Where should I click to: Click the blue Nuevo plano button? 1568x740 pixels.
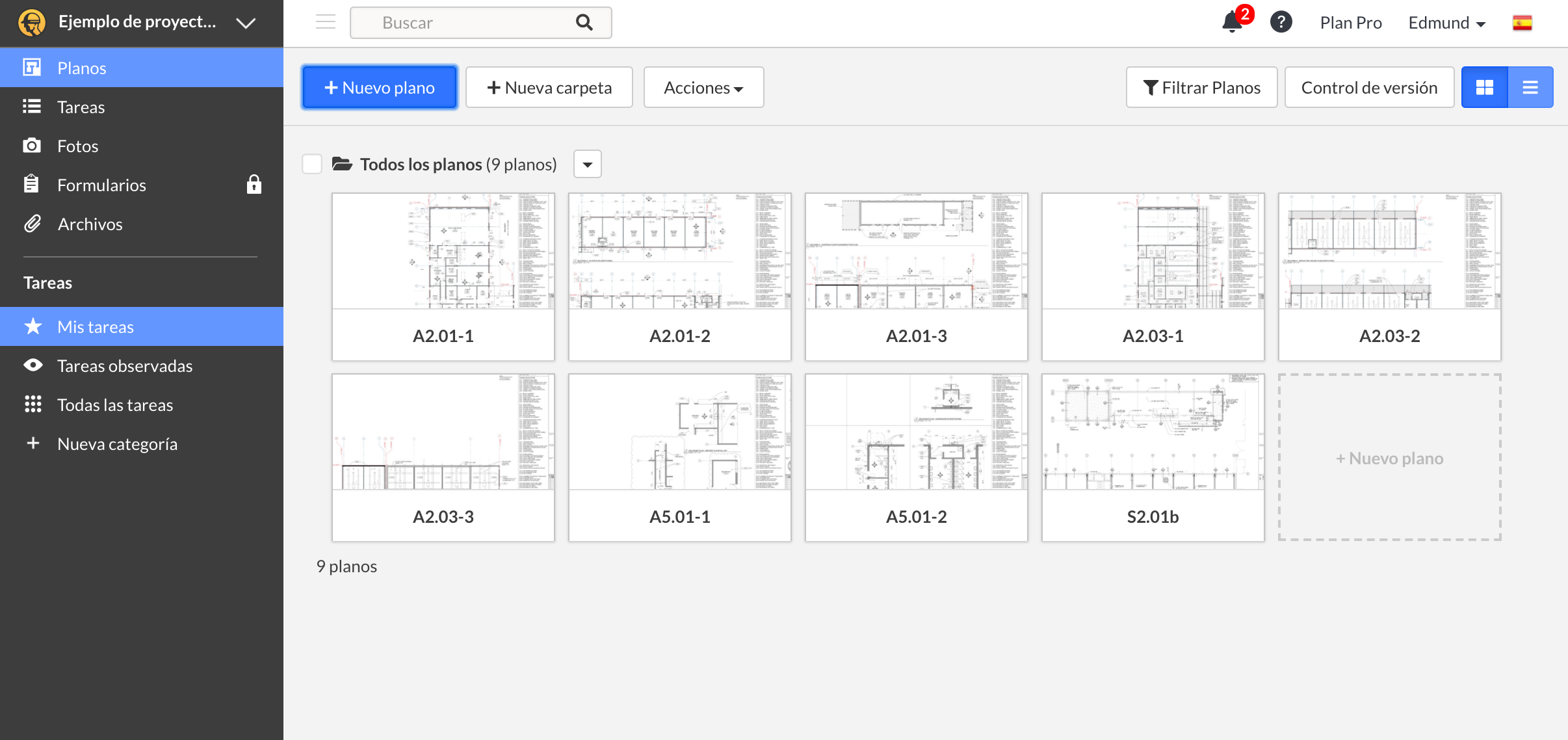[x=380, y=88]
